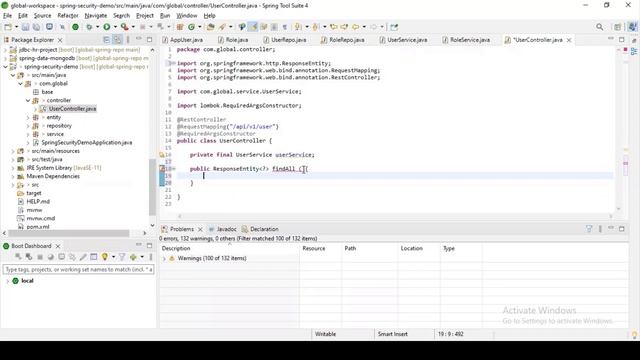Click the Save All toolbar icon
Screen dimensions: 640x360
click(36, 27)
